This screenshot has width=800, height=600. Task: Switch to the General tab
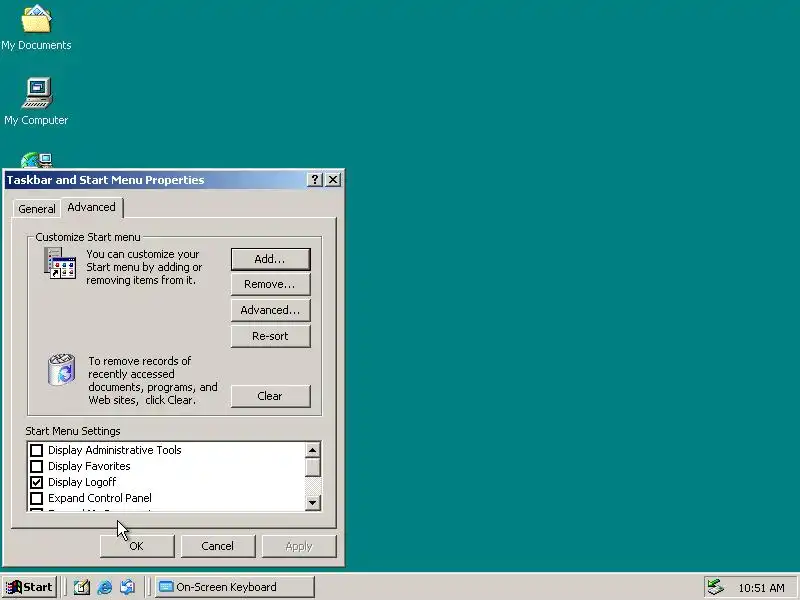coord(37,209)
